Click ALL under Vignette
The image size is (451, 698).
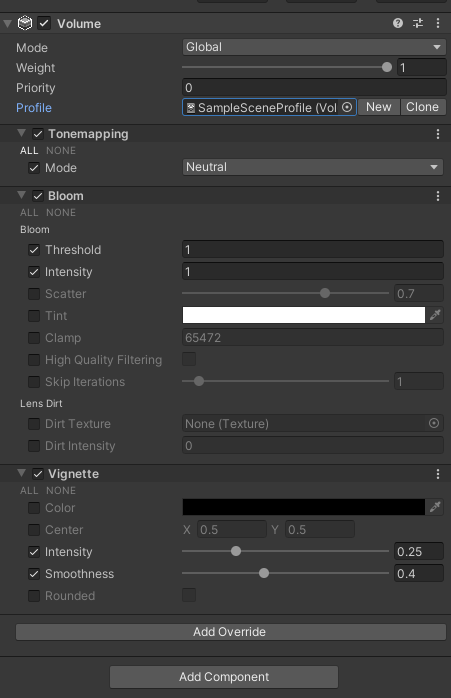[29, 491]
